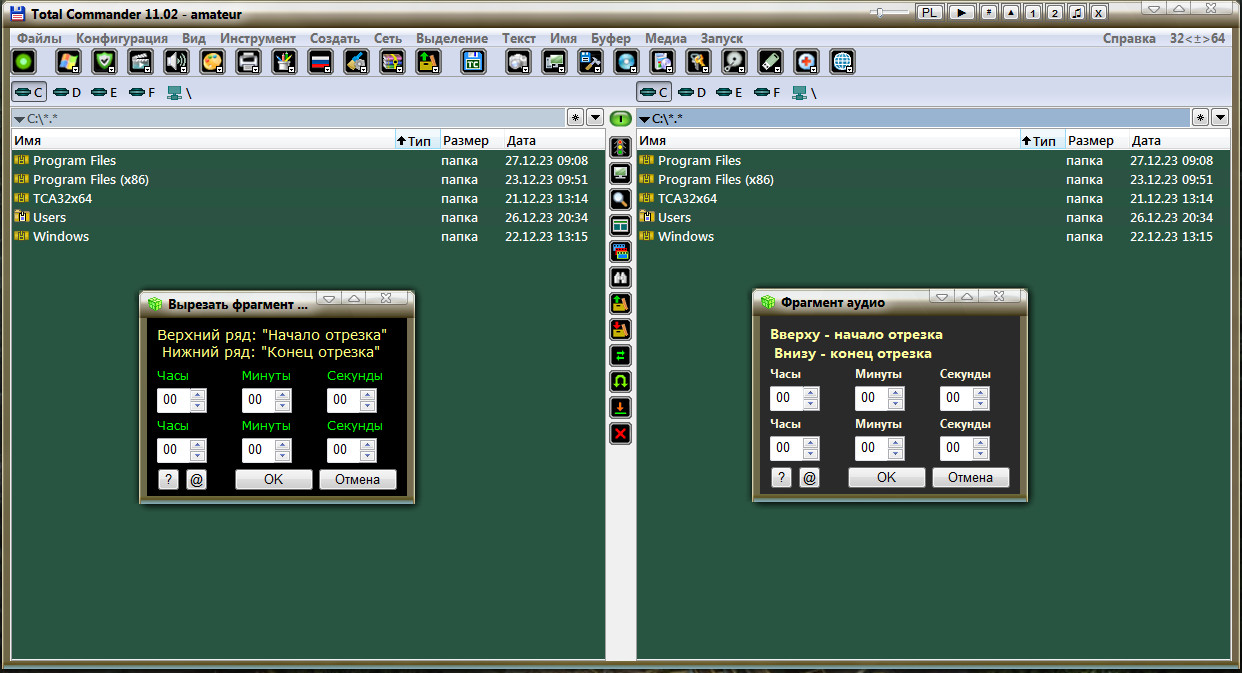Click the Russian flag language icon
This screenshot has width=1242, height=673.
320,62
